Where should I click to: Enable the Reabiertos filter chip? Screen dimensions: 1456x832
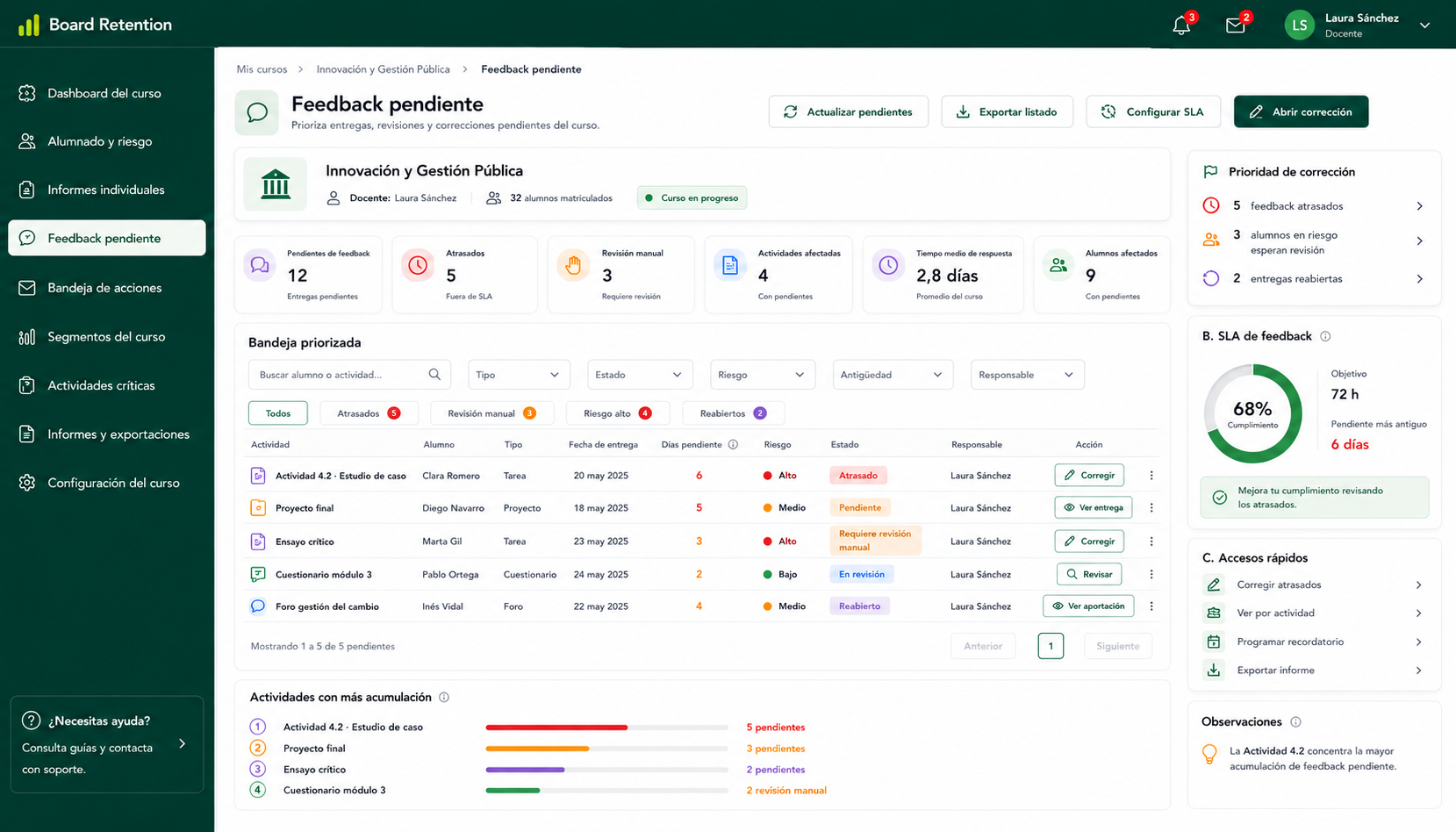pyautogui.click(x=733, y=413)
